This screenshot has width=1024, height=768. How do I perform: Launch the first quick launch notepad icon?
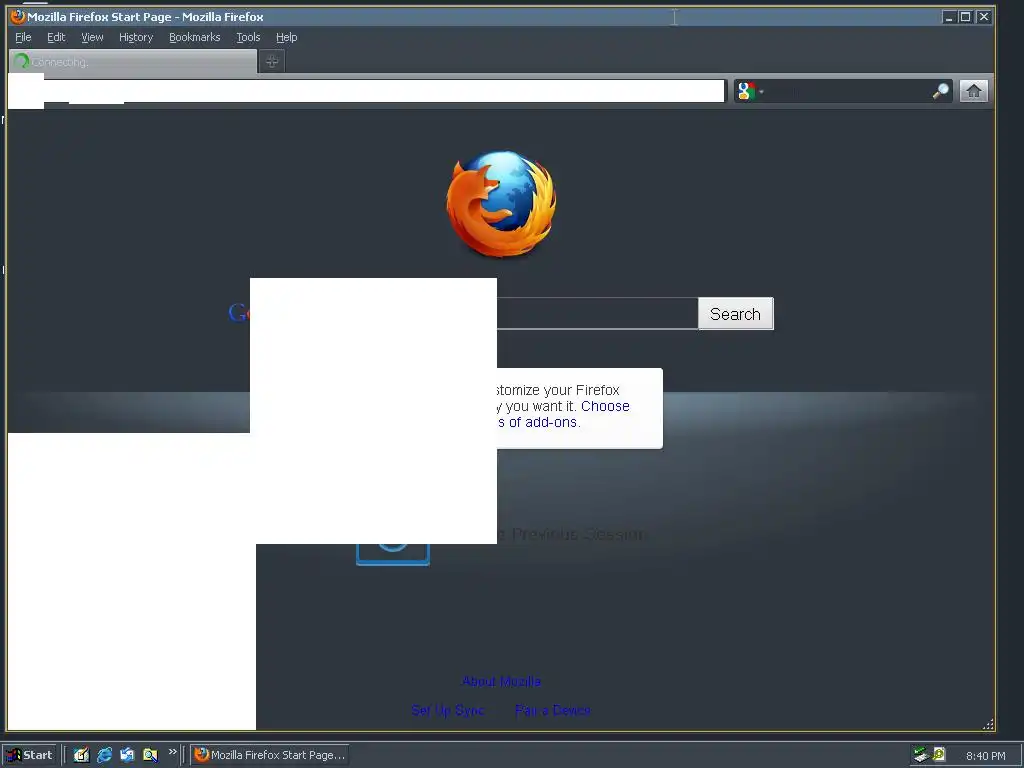(81, 755)
